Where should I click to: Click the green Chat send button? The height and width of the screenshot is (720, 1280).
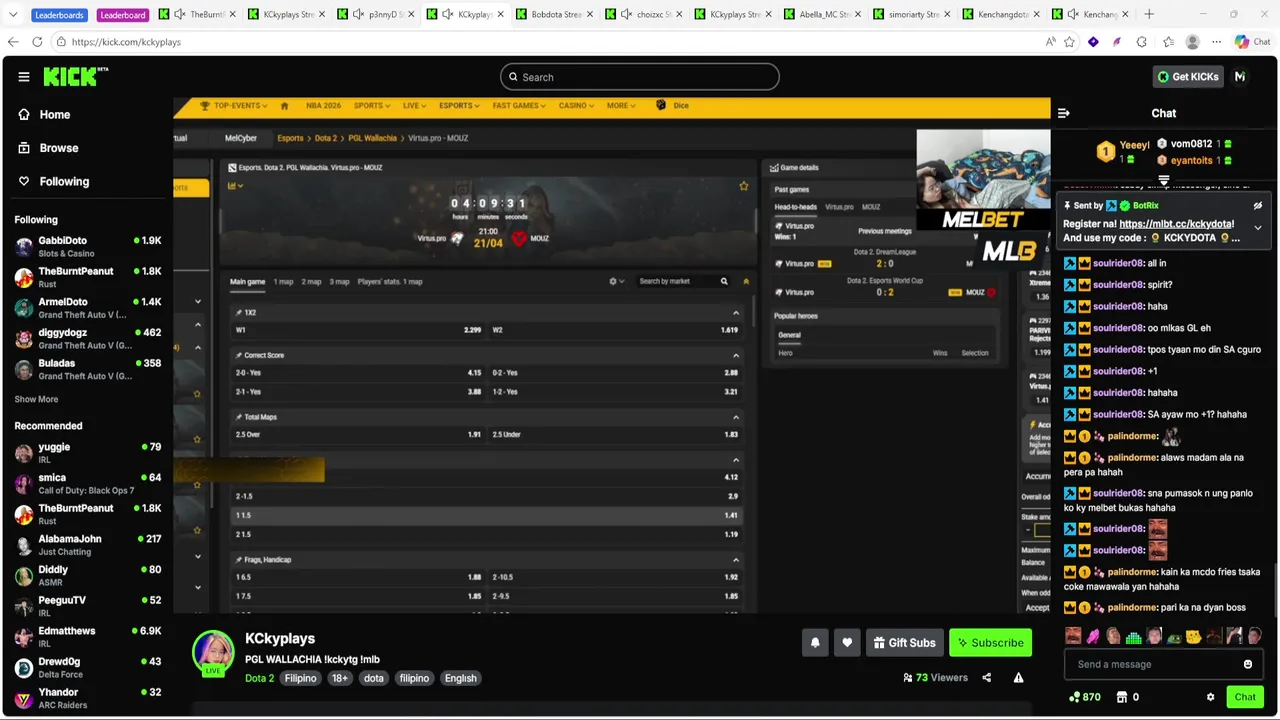pyautogui.click(x=1245, y=697)
